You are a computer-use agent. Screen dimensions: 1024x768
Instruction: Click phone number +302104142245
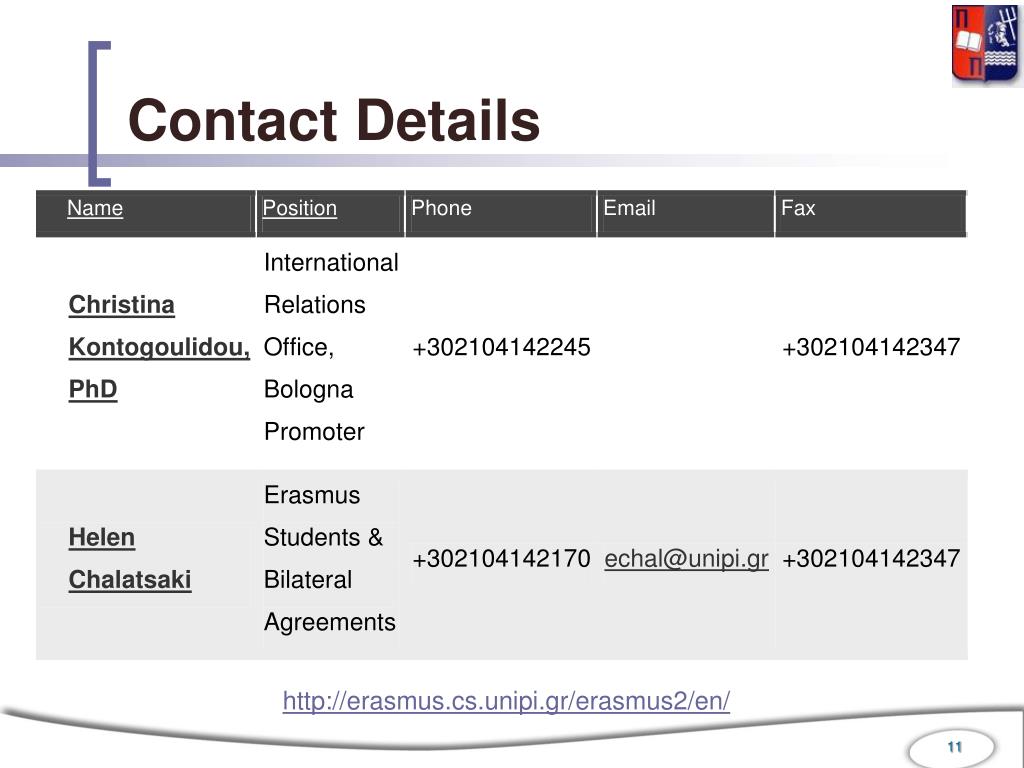tap(501, 347)
